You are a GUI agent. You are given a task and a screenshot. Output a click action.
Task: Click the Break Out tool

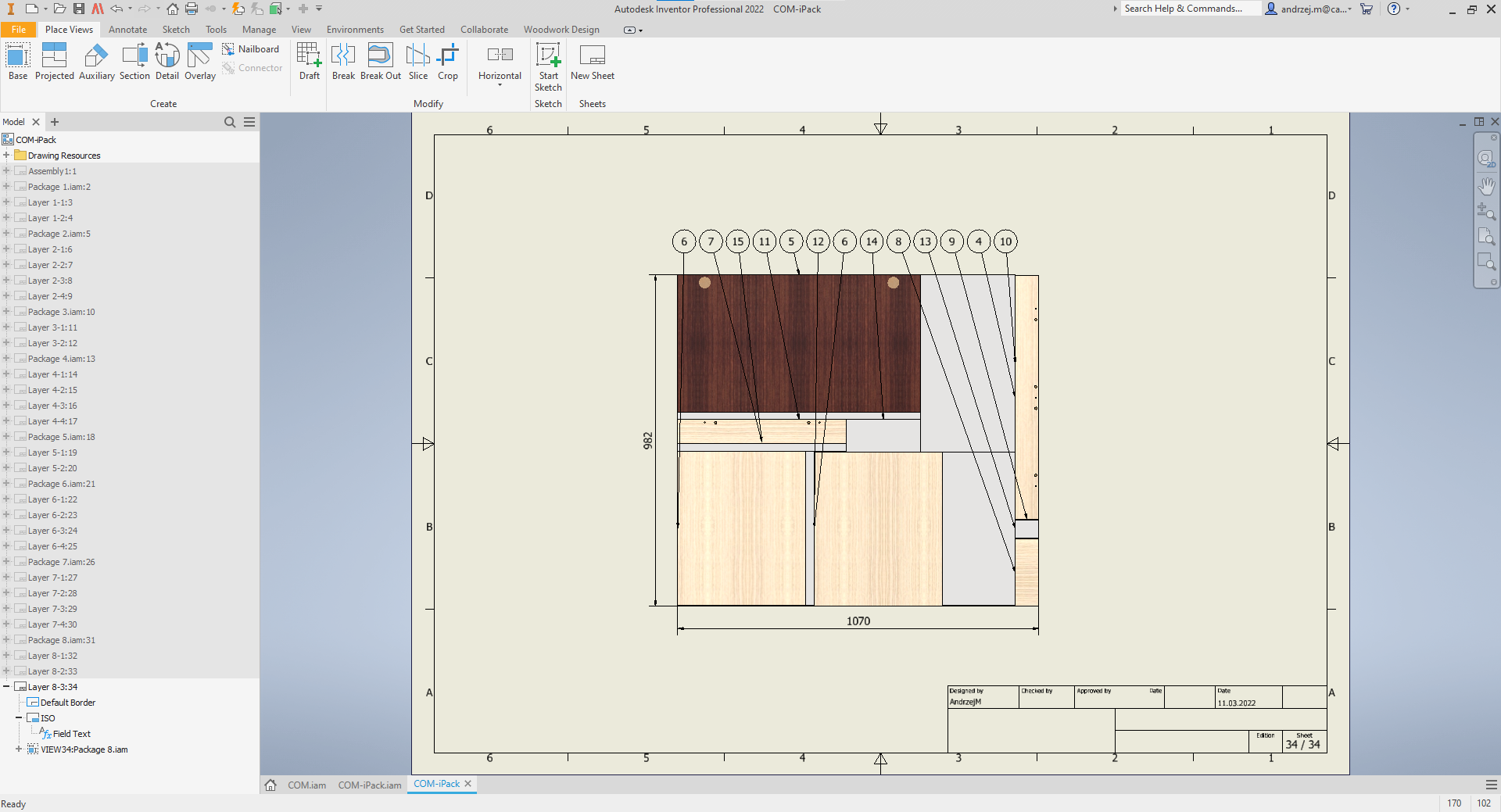point(380,61)
